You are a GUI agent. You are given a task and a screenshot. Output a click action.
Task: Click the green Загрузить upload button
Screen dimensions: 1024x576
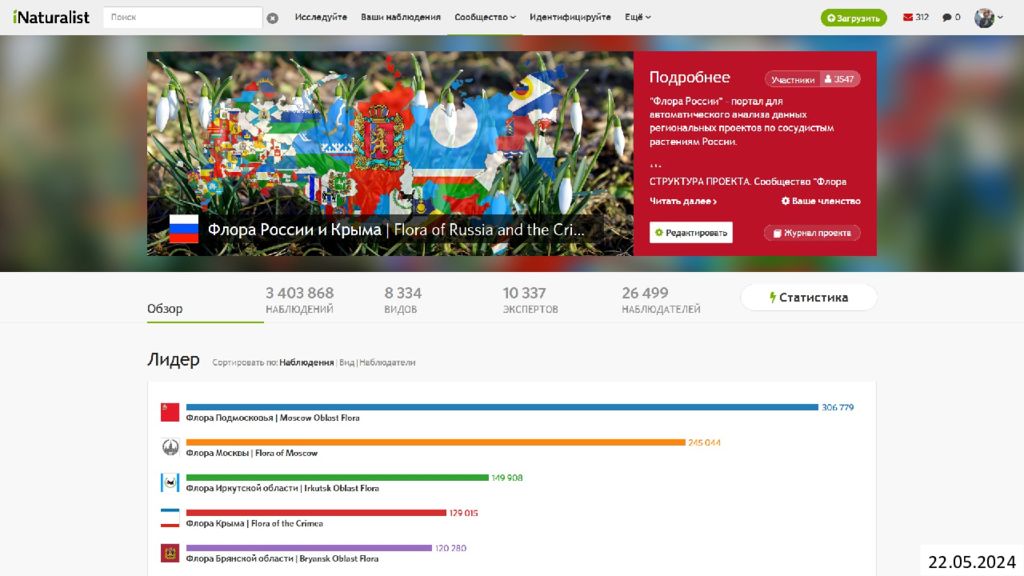pyautogui.click(x=854, y=18)
